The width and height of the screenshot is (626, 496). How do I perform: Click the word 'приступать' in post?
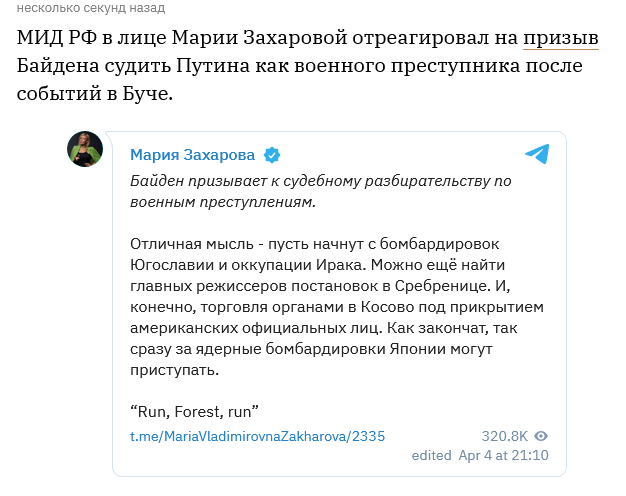tap(174, 370)
